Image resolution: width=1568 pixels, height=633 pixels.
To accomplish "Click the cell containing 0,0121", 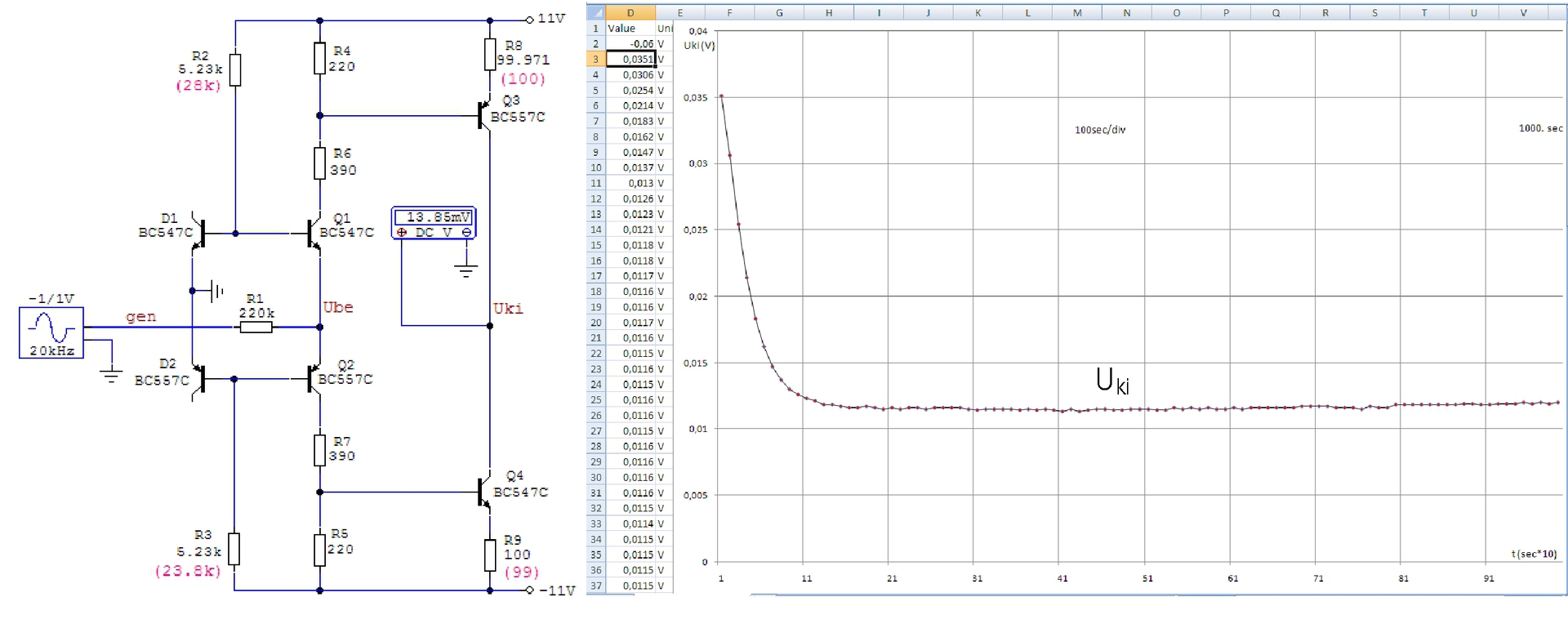I will [x=630, y=230].
